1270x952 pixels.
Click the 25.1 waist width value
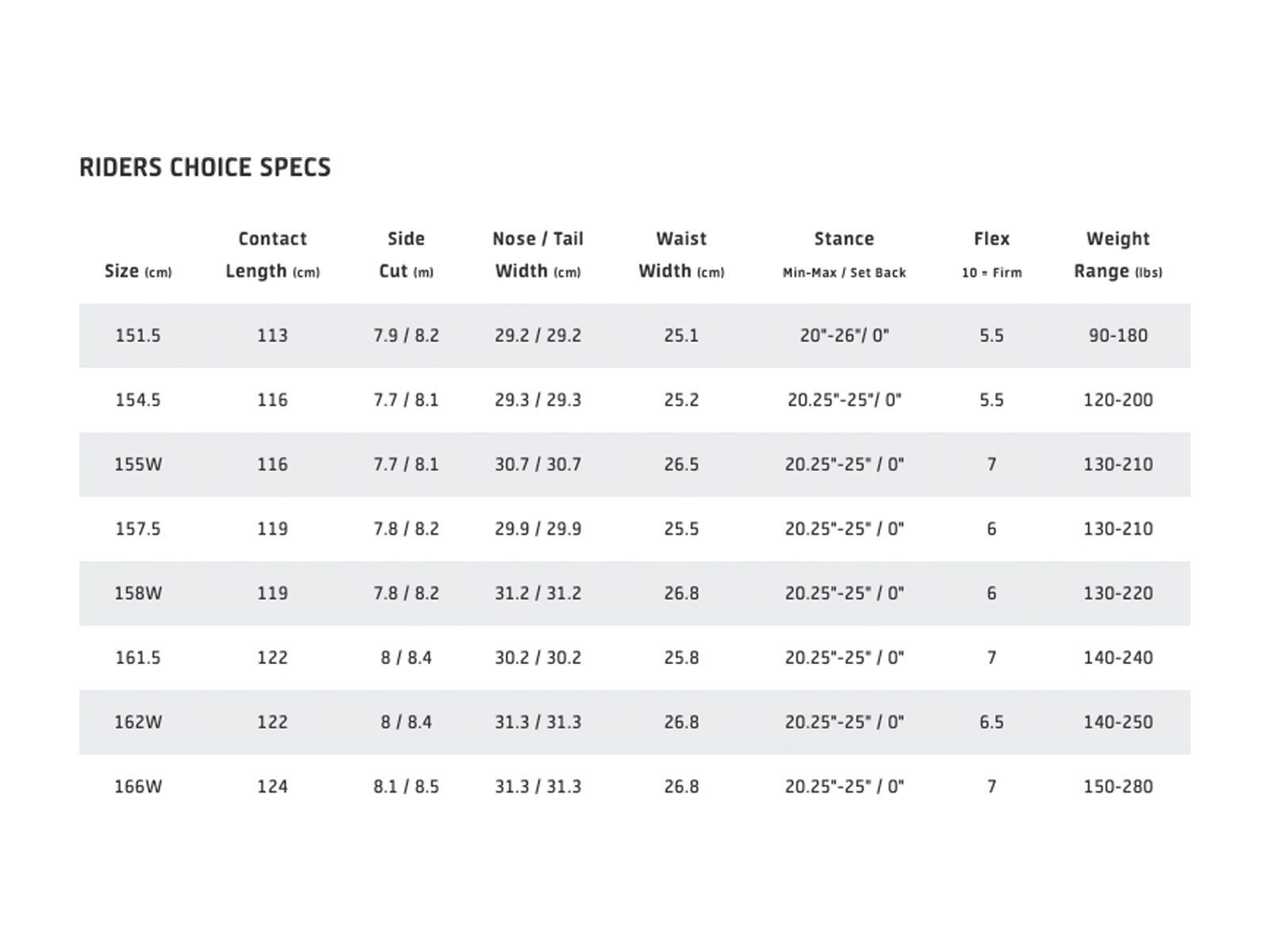coord(681,336)
